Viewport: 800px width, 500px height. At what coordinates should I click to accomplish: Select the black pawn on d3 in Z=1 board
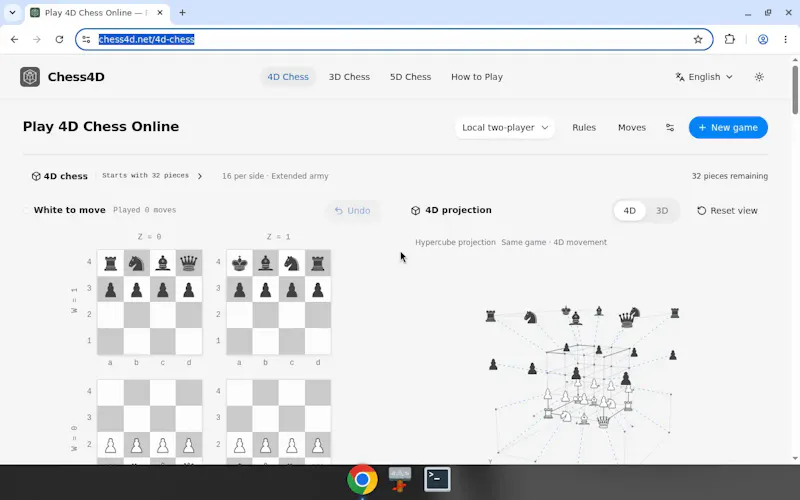coord(318,289)
